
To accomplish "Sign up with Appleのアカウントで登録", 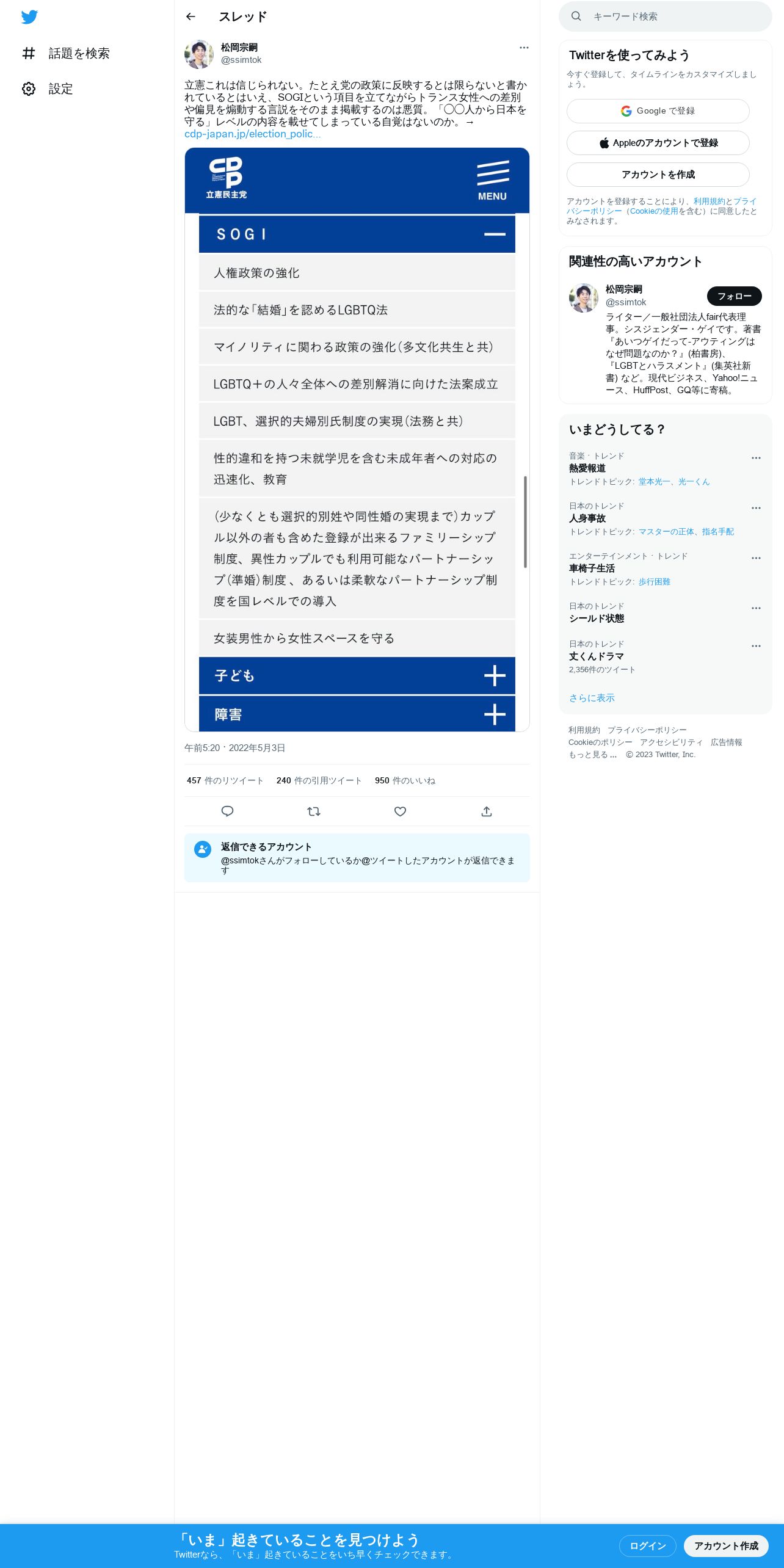I will (658, 143).
